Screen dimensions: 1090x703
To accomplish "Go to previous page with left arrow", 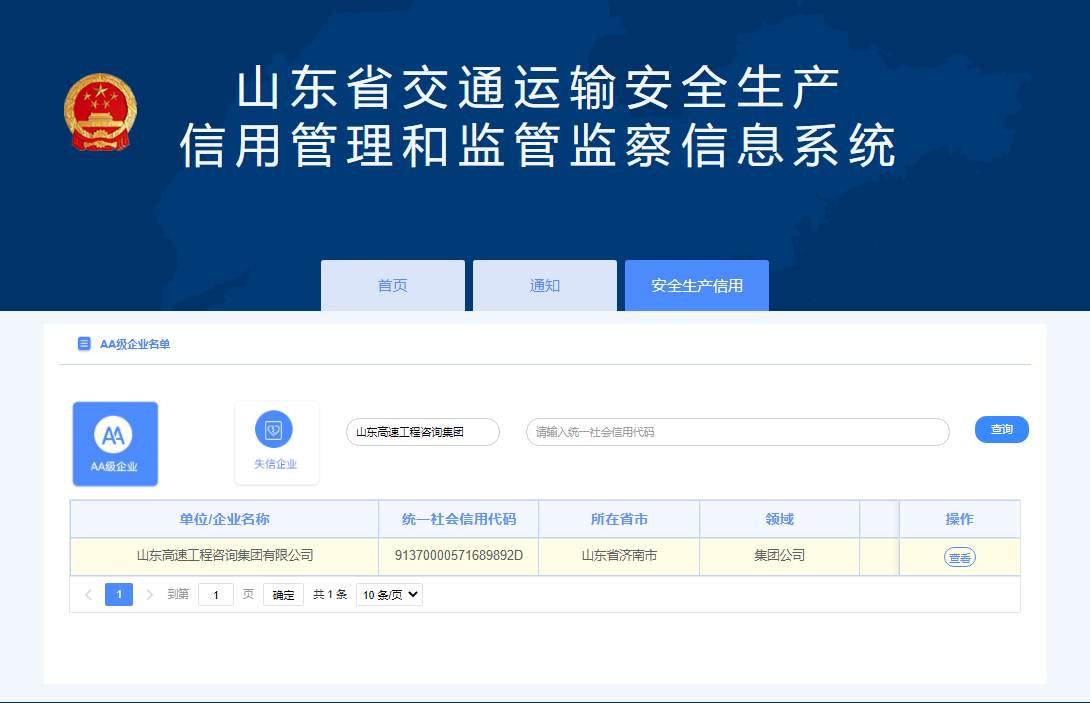I will 88,595.
